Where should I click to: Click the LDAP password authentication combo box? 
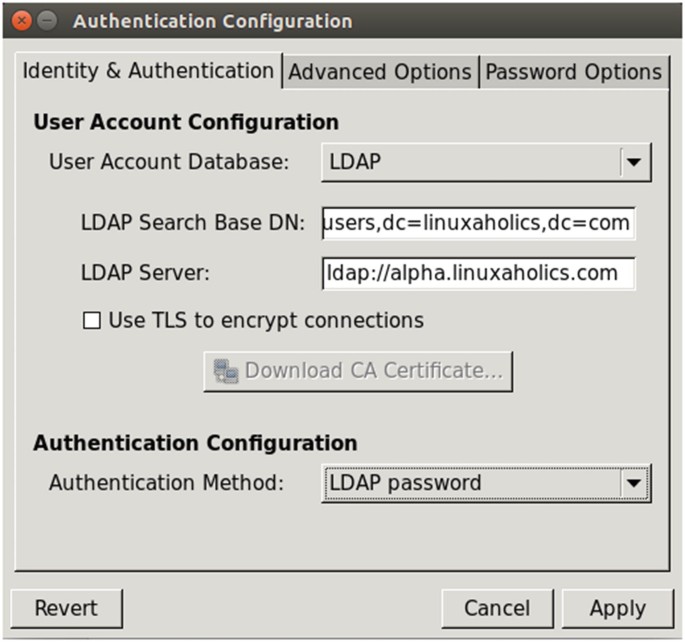[x=486, y=483]
